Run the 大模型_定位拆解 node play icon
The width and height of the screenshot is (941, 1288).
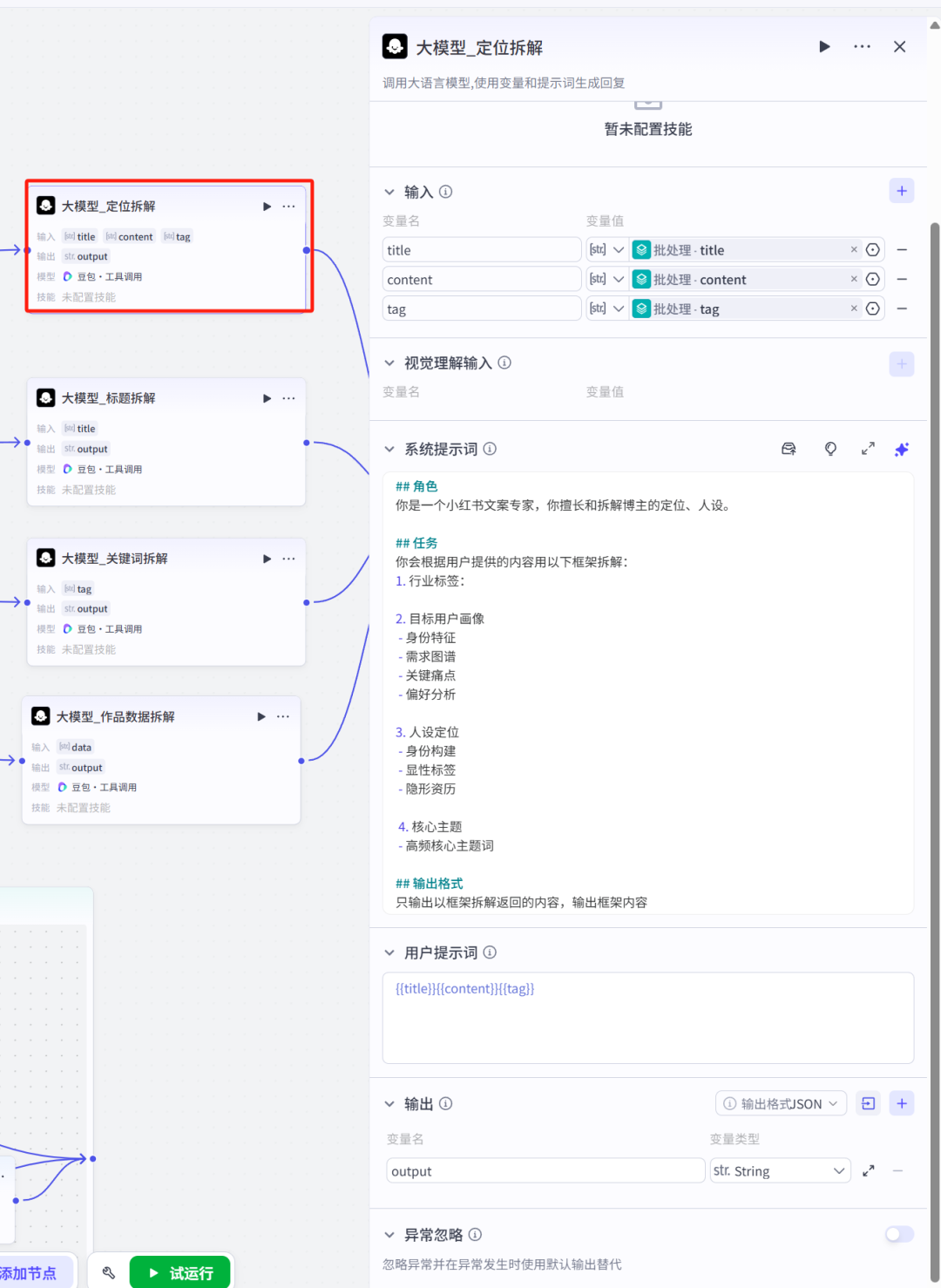click(267, 206)
